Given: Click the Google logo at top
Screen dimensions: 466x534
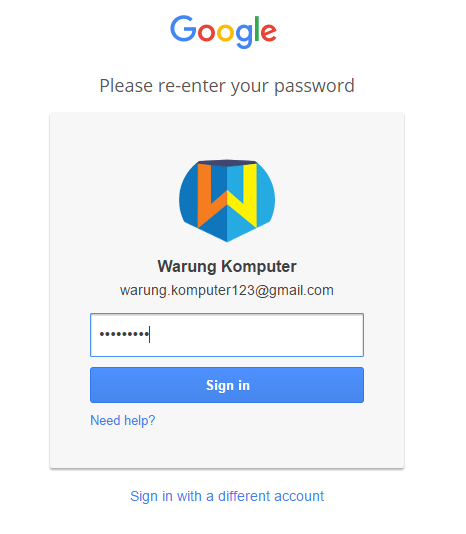Looking at the screenshot, I should 223,32.
